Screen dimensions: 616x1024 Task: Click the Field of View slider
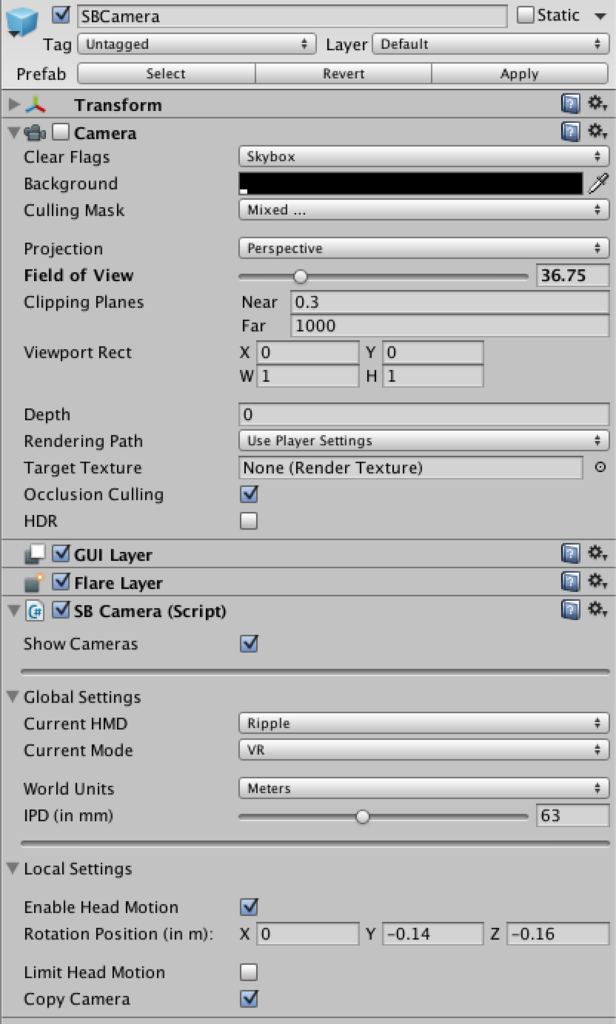(383, 276)
